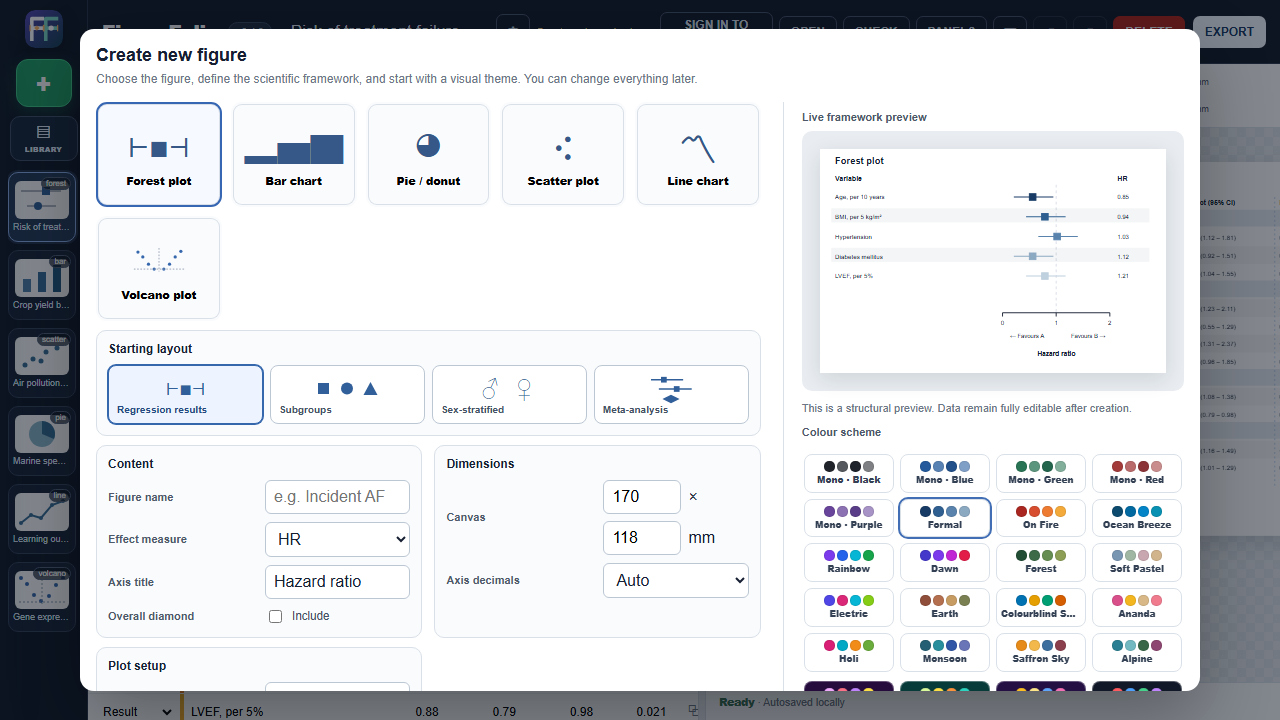Open the forest figure thumbnail in sidebar

point(43,207)
